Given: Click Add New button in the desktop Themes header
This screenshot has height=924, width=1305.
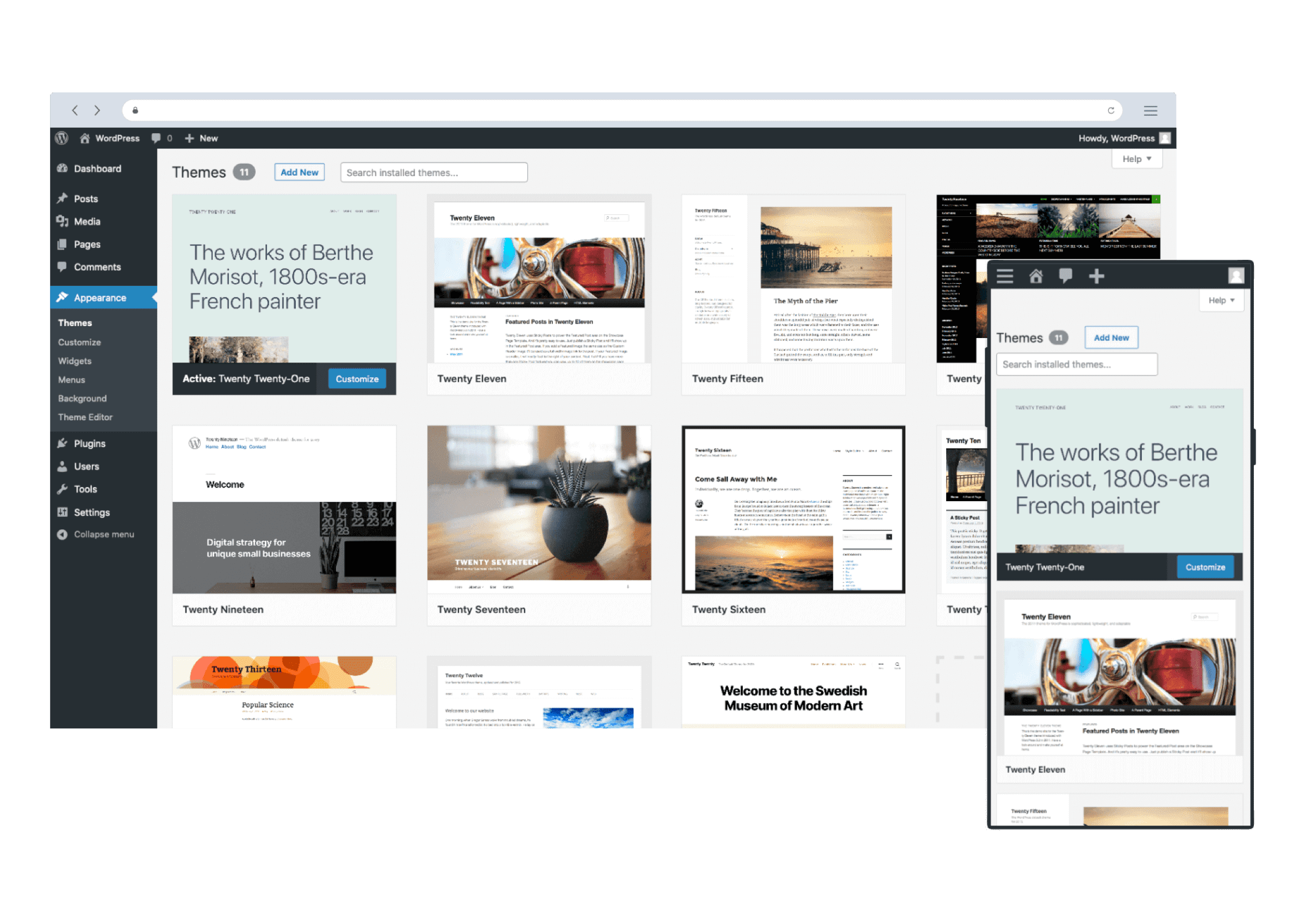Looking at the screenshot, I should pos(300,172).
